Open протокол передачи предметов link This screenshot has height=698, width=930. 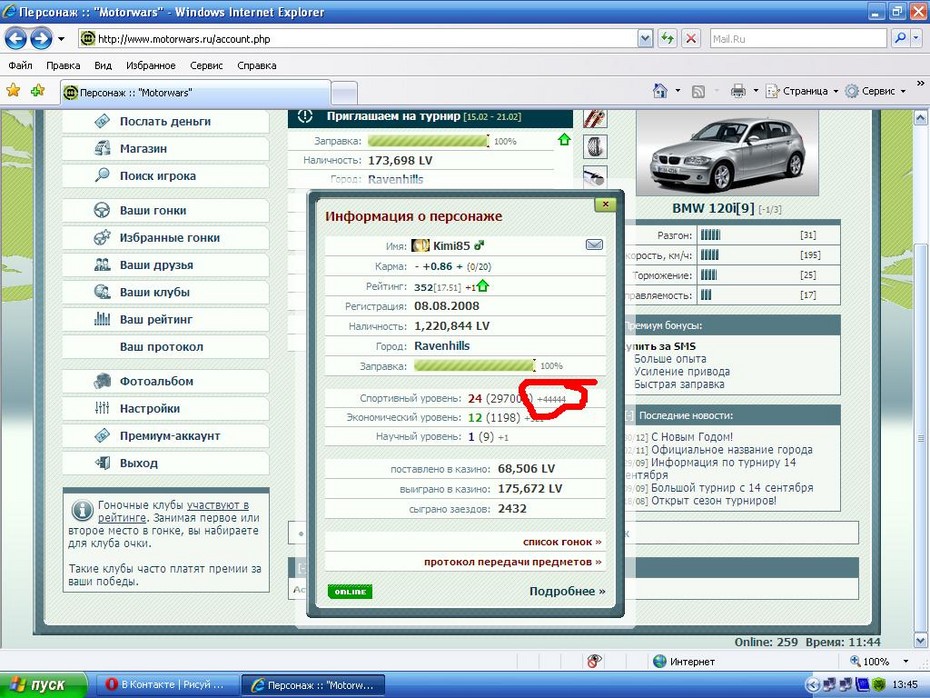pyautogui.click(x=512, y=561)
